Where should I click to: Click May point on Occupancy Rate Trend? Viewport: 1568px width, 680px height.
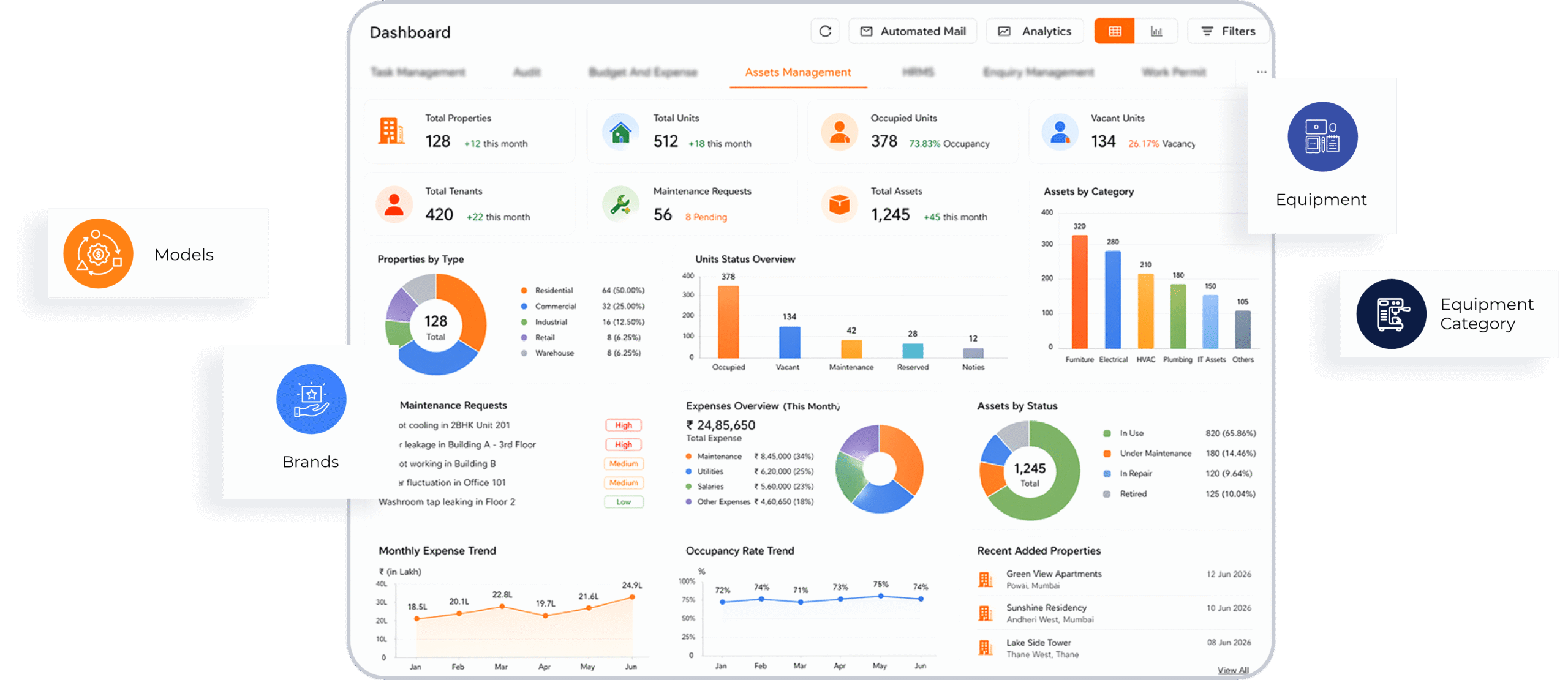click(x=881, y=596)
